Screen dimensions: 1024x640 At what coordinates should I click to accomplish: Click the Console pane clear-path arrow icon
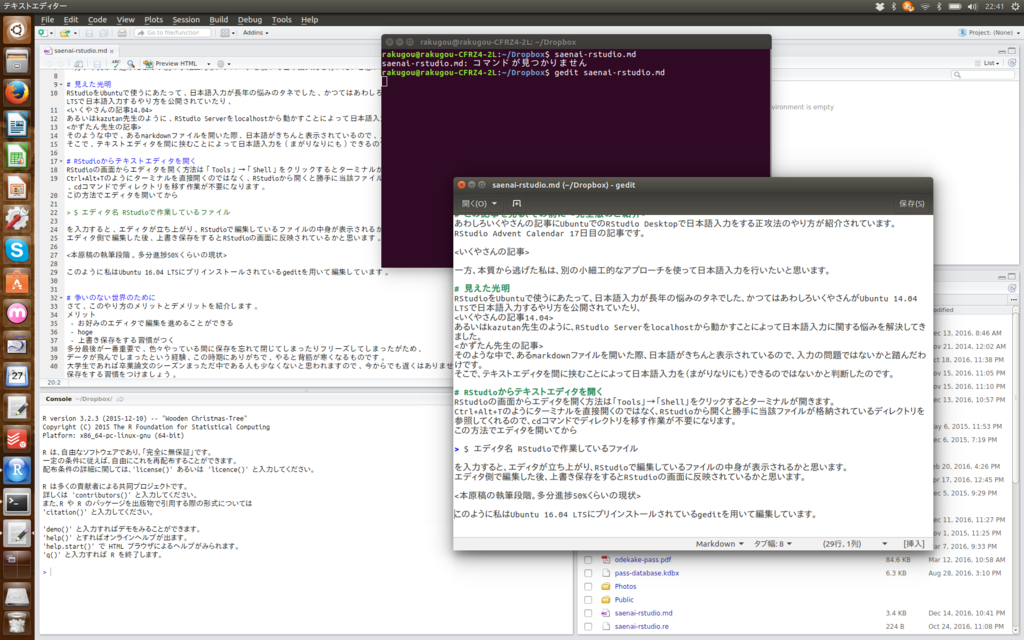pyautogui.click(x=120, y=399)
